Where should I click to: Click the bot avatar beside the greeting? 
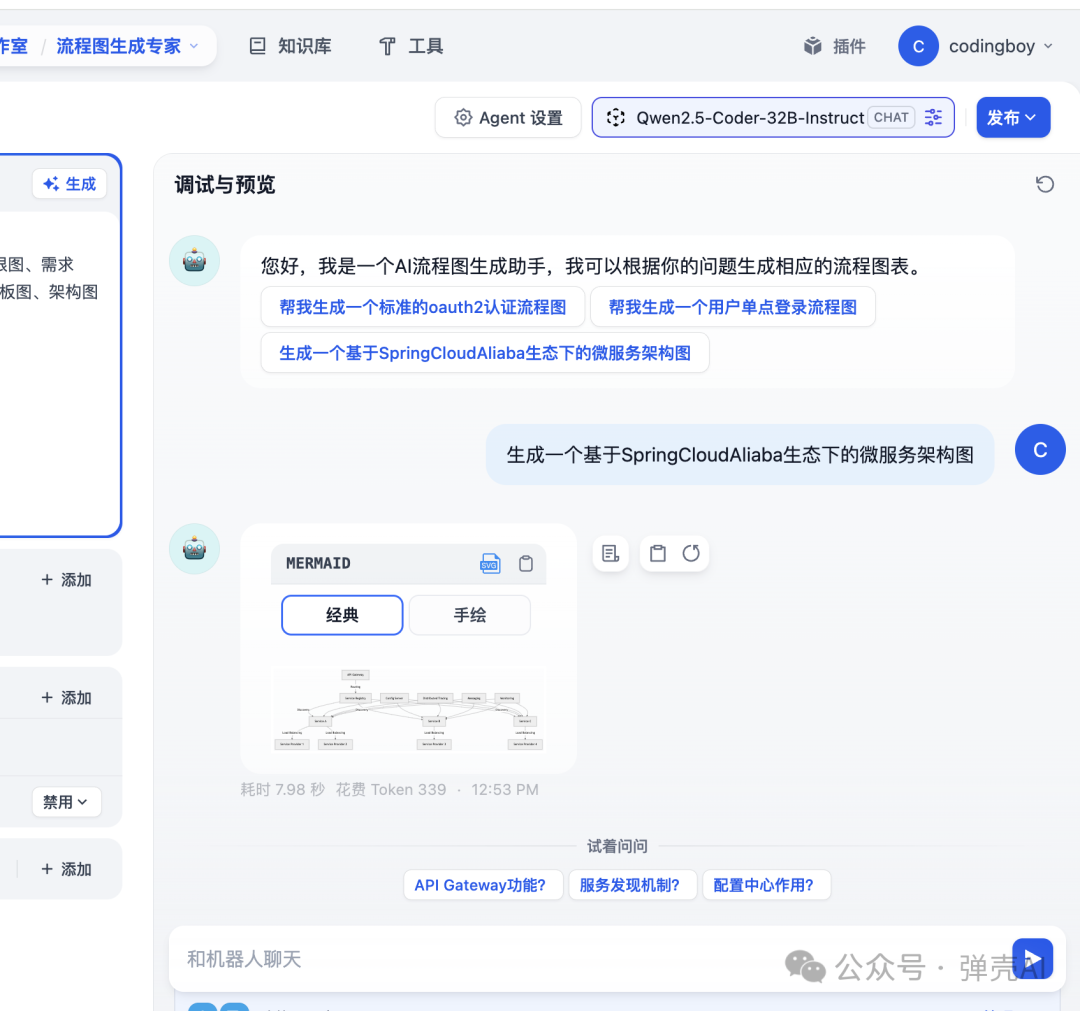click(194, 261)
